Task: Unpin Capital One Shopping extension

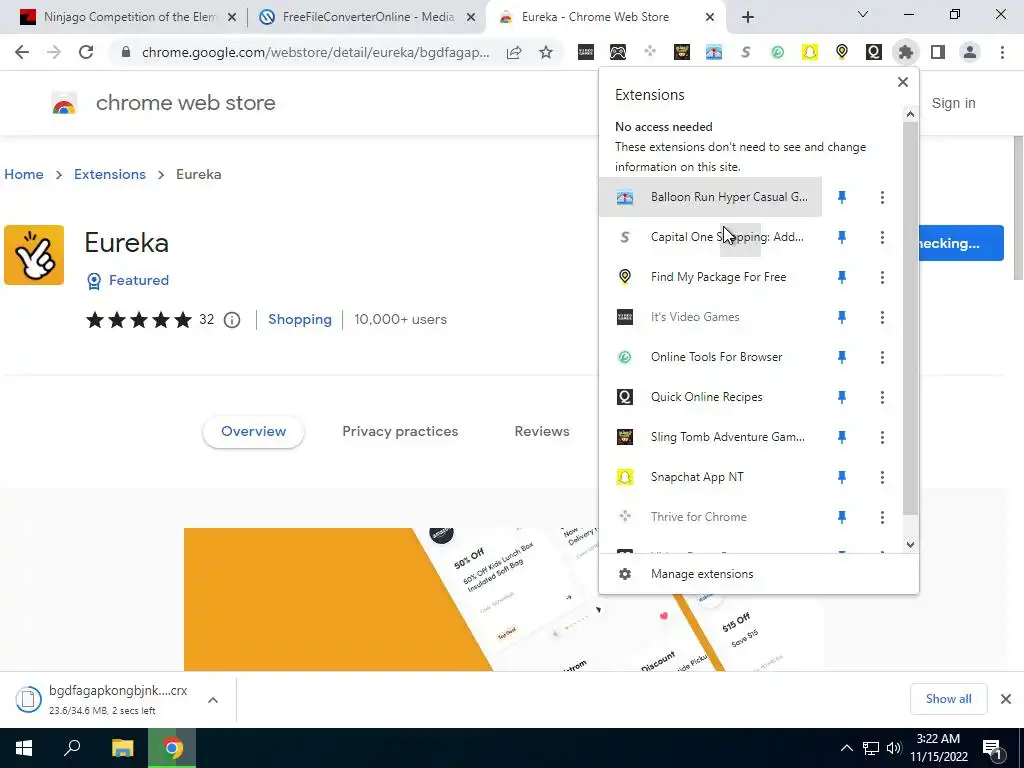Action: (x=842, y=237)
